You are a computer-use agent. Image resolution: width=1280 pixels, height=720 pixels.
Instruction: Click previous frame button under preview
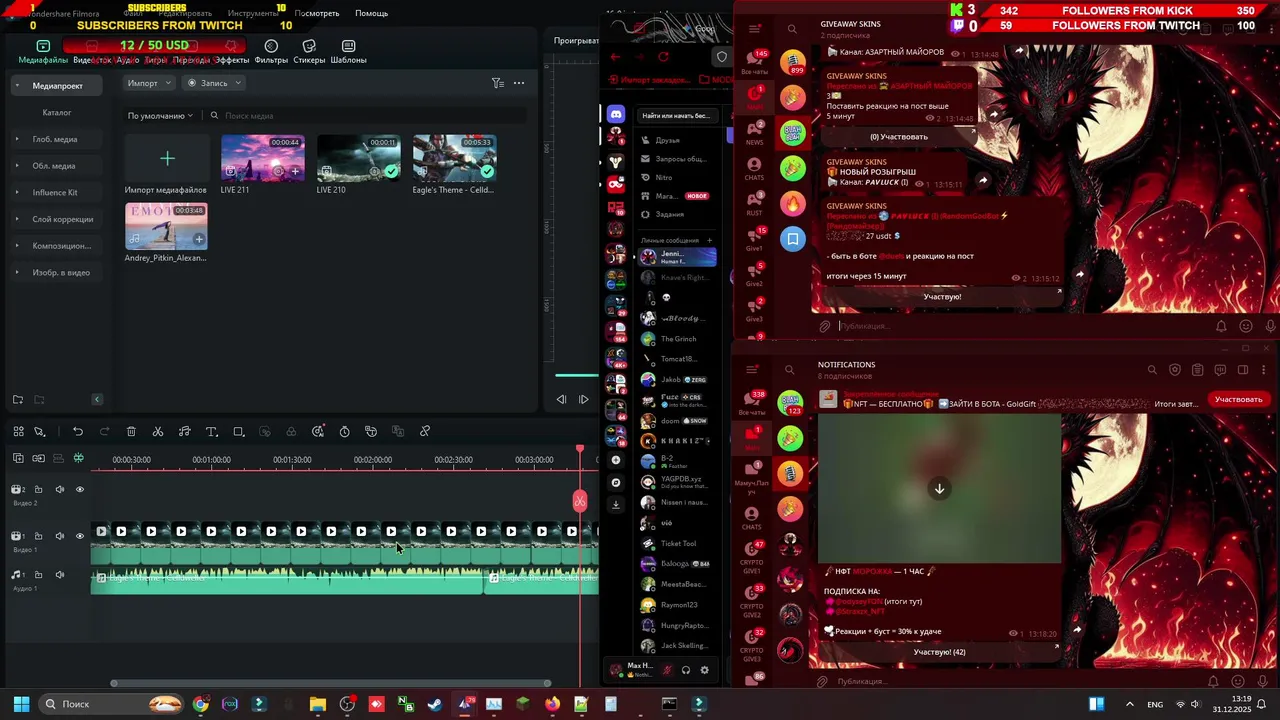pos(561,399)
